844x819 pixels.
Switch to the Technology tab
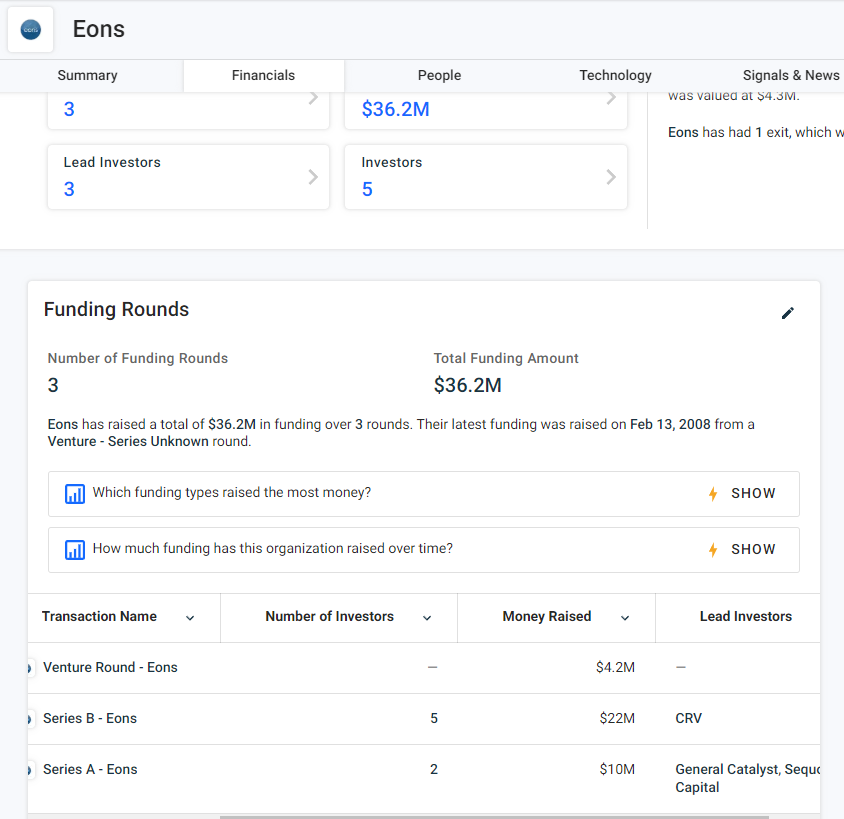click(615, 75)
